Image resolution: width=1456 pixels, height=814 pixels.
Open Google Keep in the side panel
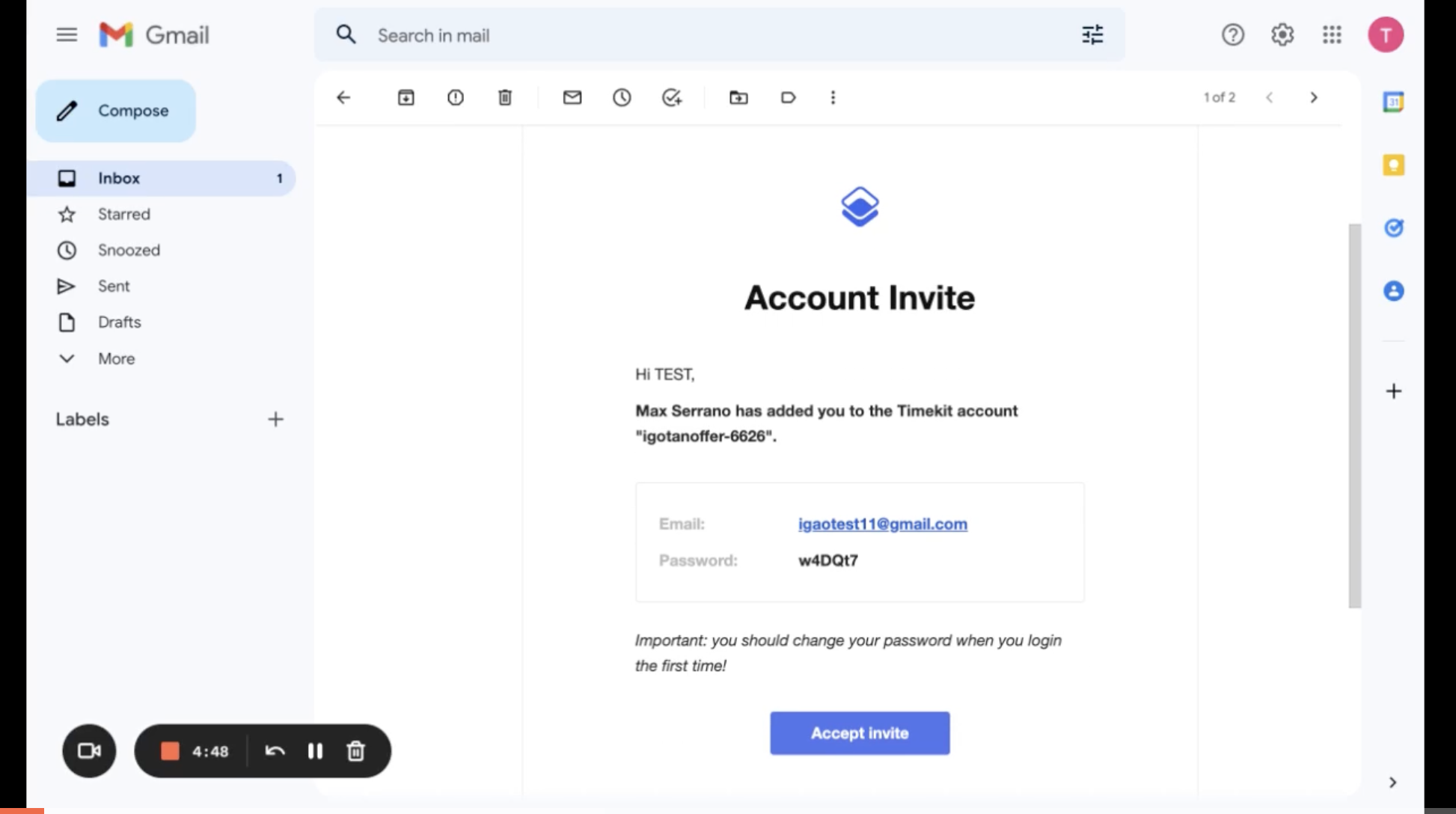pyautogui.click(x=1393, y=165)
